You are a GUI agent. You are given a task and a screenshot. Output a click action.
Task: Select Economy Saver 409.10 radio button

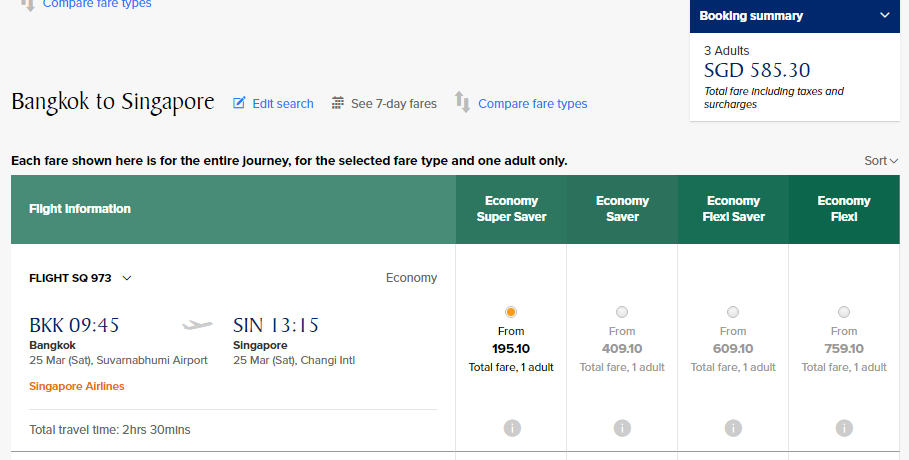coord(622,312)
